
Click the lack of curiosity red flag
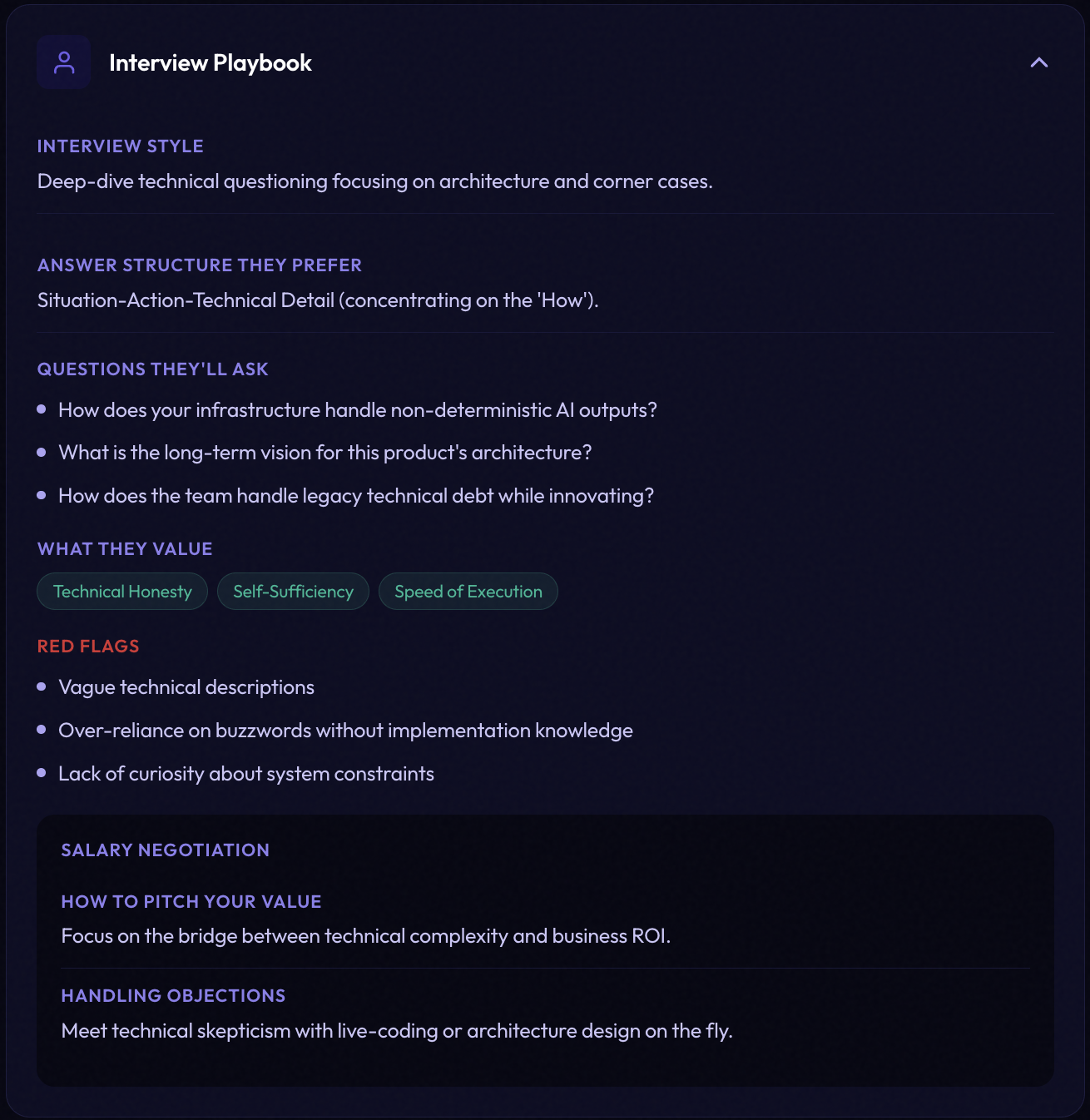pos(246,774)
